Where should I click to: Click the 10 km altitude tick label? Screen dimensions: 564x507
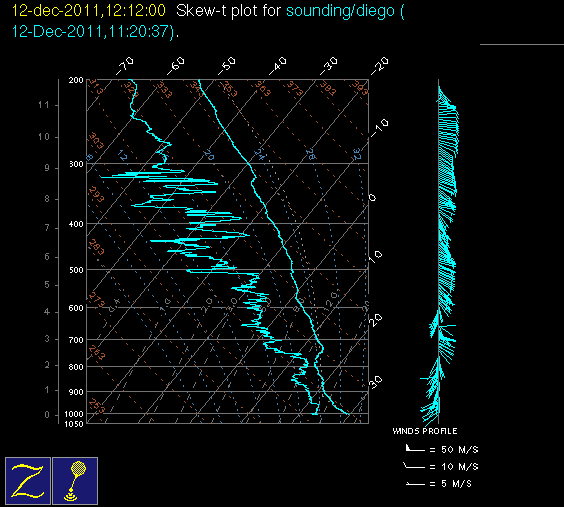pyautogui.click(x=43, y=137)
